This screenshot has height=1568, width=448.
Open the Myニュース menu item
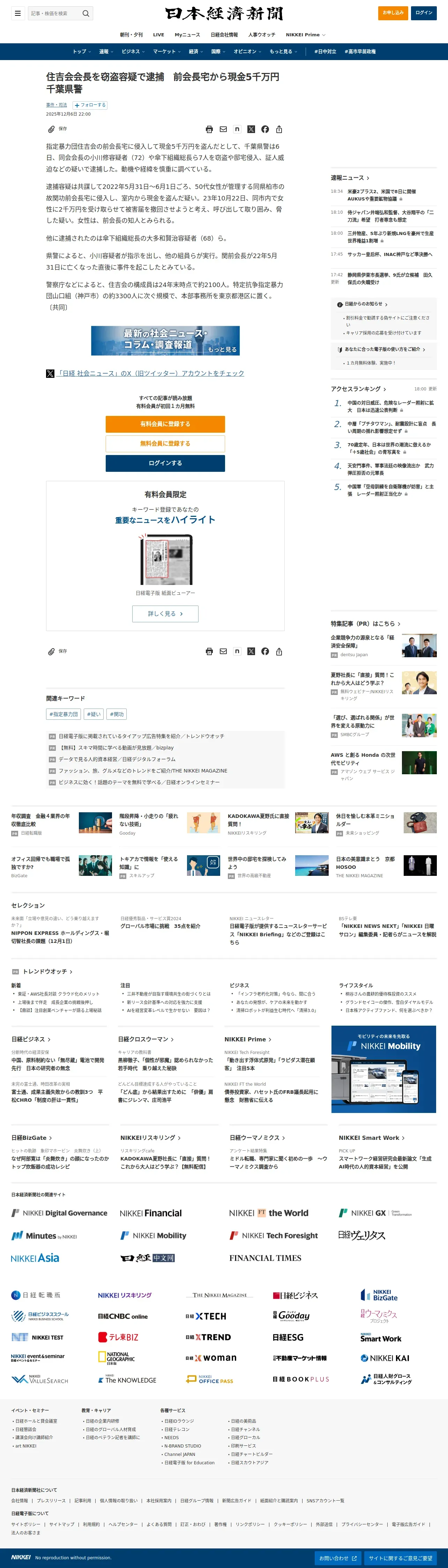pyautogui.click(x=187, y=35)
